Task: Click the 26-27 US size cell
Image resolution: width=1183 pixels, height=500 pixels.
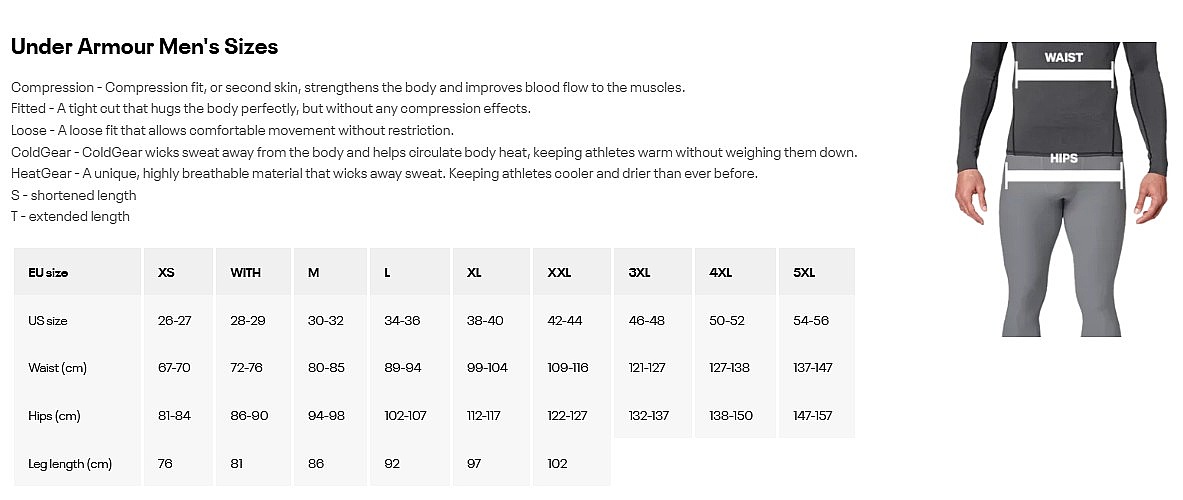Action: point(174,321)
